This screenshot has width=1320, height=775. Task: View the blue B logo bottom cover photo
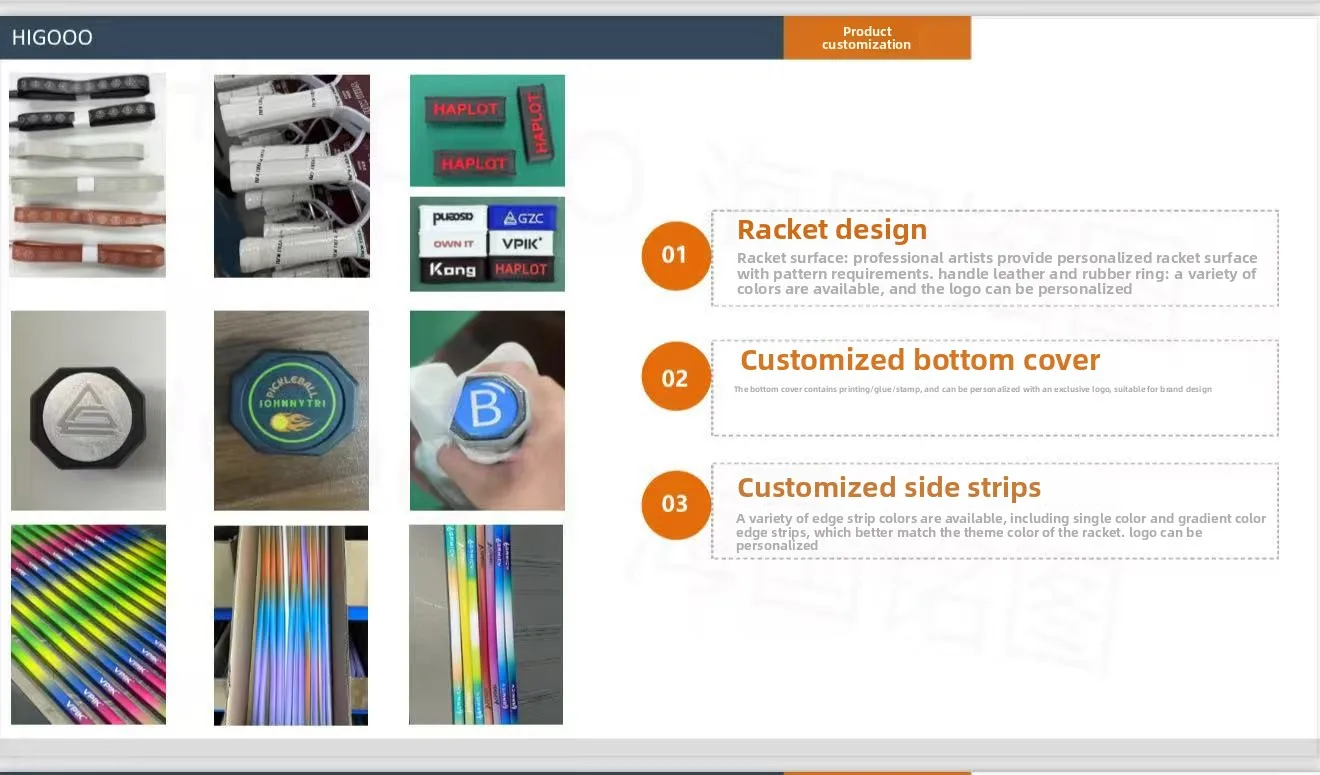(x=487, y=410)
